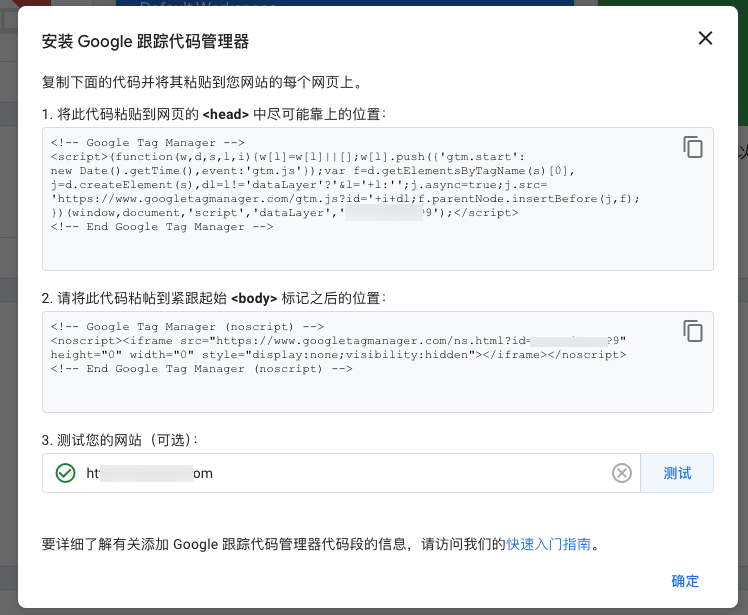This screenshot has height=615, width=748.
Task: Confirm with the 确定 button
Action: click(685, 581)
